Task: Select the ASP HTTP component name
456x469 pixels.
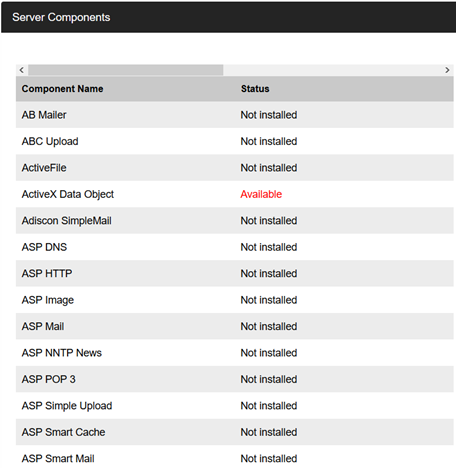Action: (47, 273)
